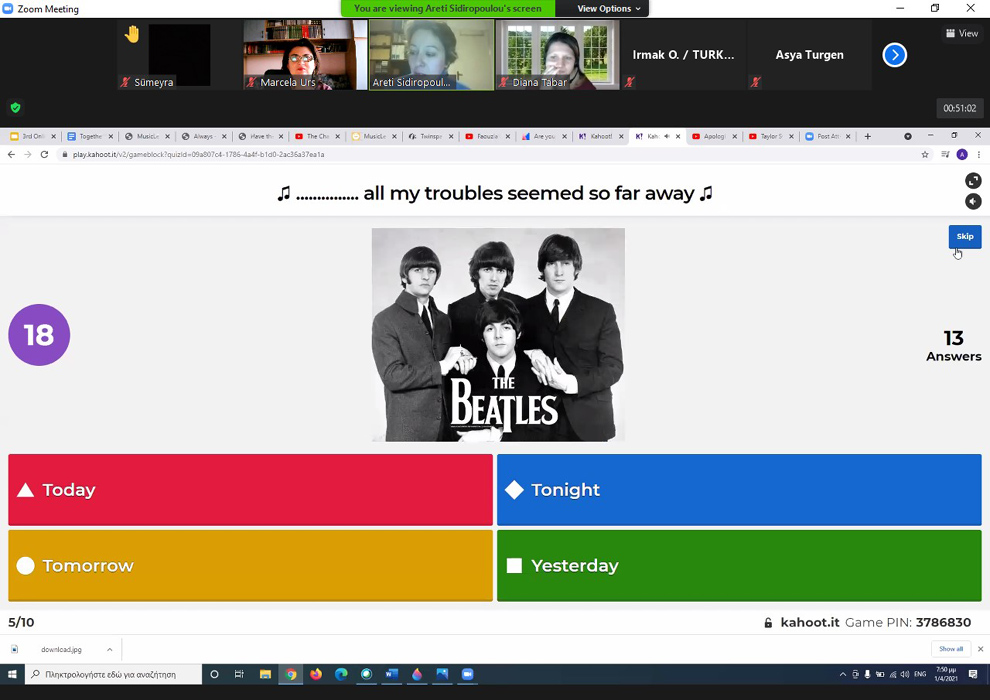Open the Post Att Zoom tab
The height and width of the screenshot is (700, 990).
(x=827, y=136)
